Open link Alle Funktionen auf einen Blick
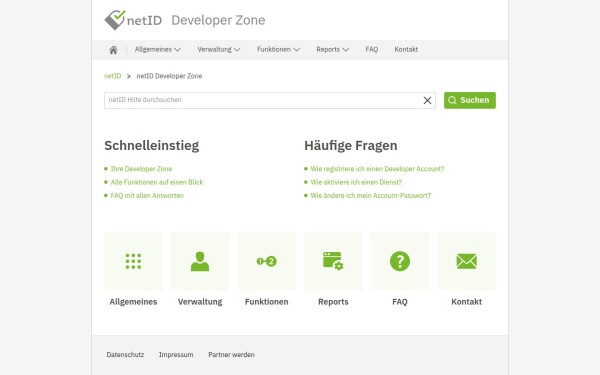This screenshot has width=600, height=375. (157, 182)
